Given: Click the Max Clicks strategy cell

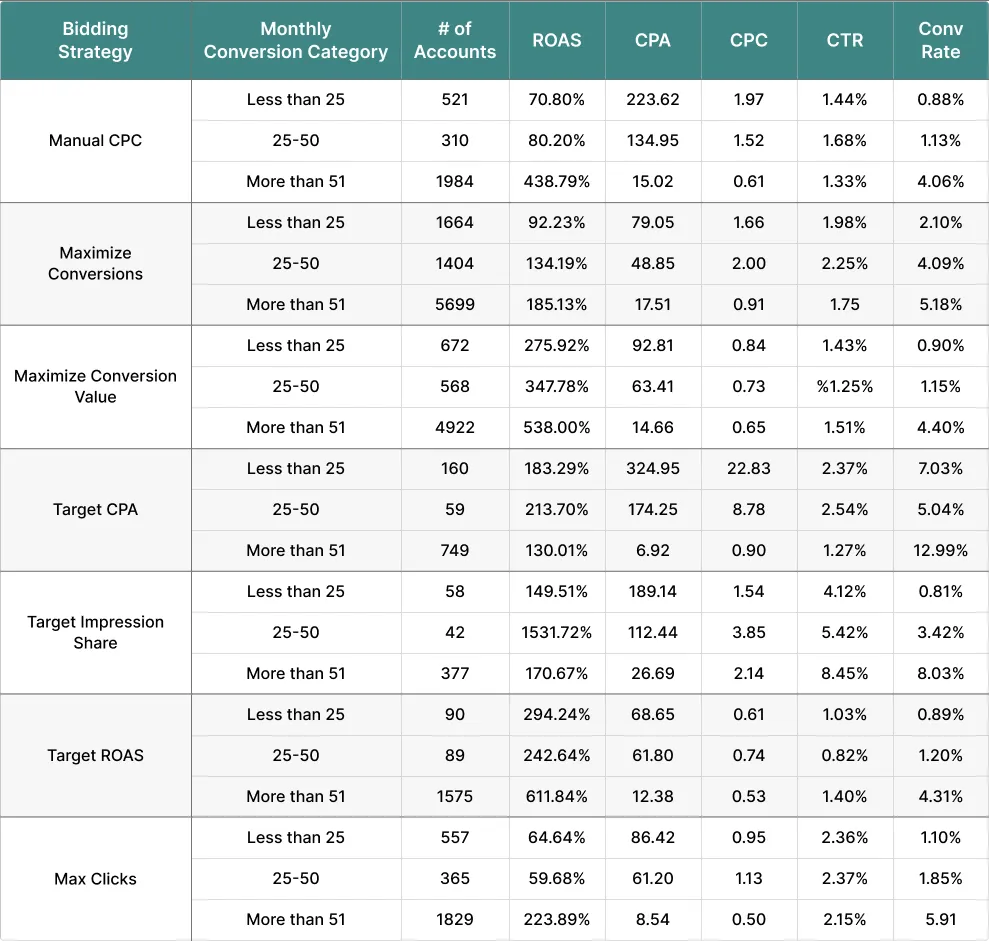Looking at the screenshot, I should point(95,879).
